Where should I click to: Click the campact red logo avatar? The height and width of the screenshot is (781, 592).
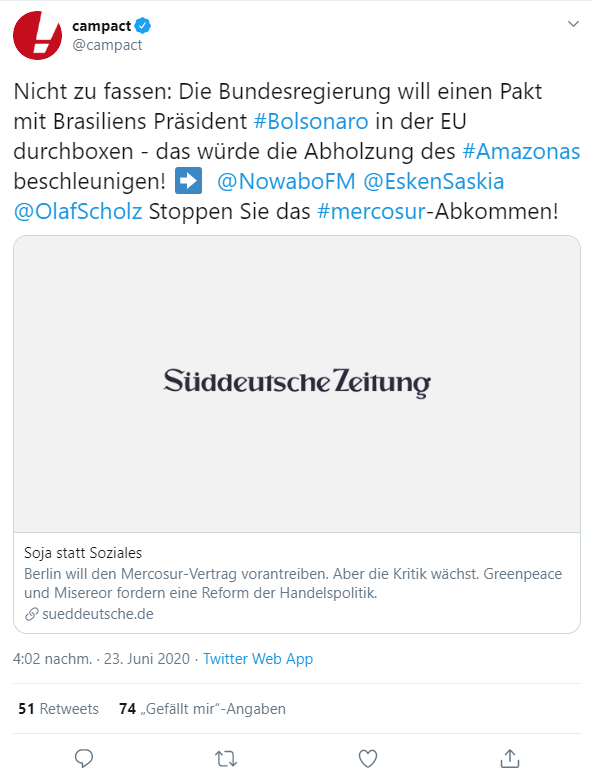point(37,35)
